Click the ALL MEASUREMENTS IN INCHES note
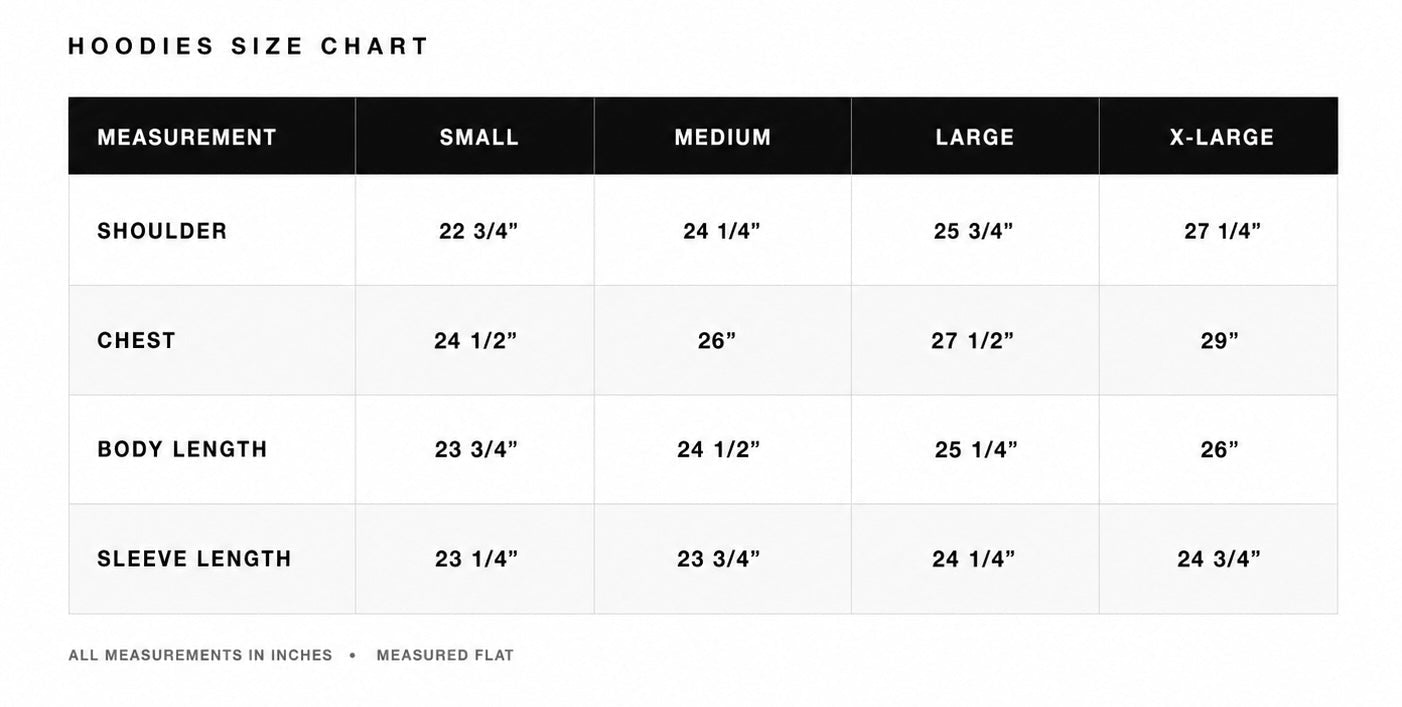 point(200,655)
